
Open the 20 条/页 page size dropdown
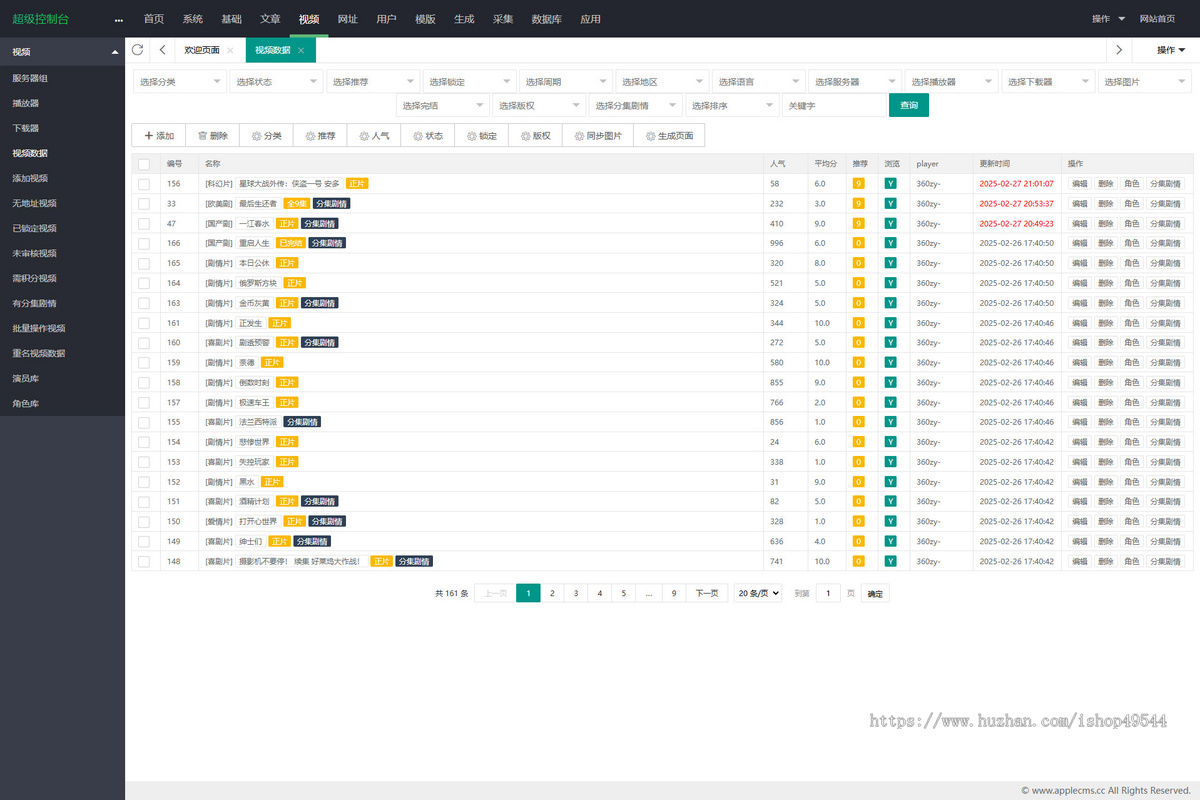[758, 593]
